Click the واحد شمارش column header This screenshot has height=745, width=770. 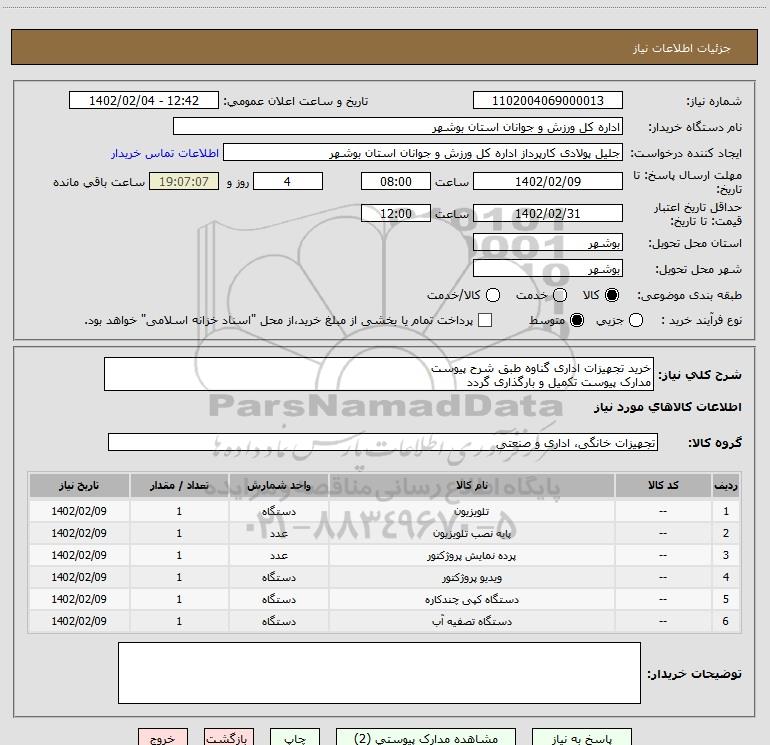(278, 486)
